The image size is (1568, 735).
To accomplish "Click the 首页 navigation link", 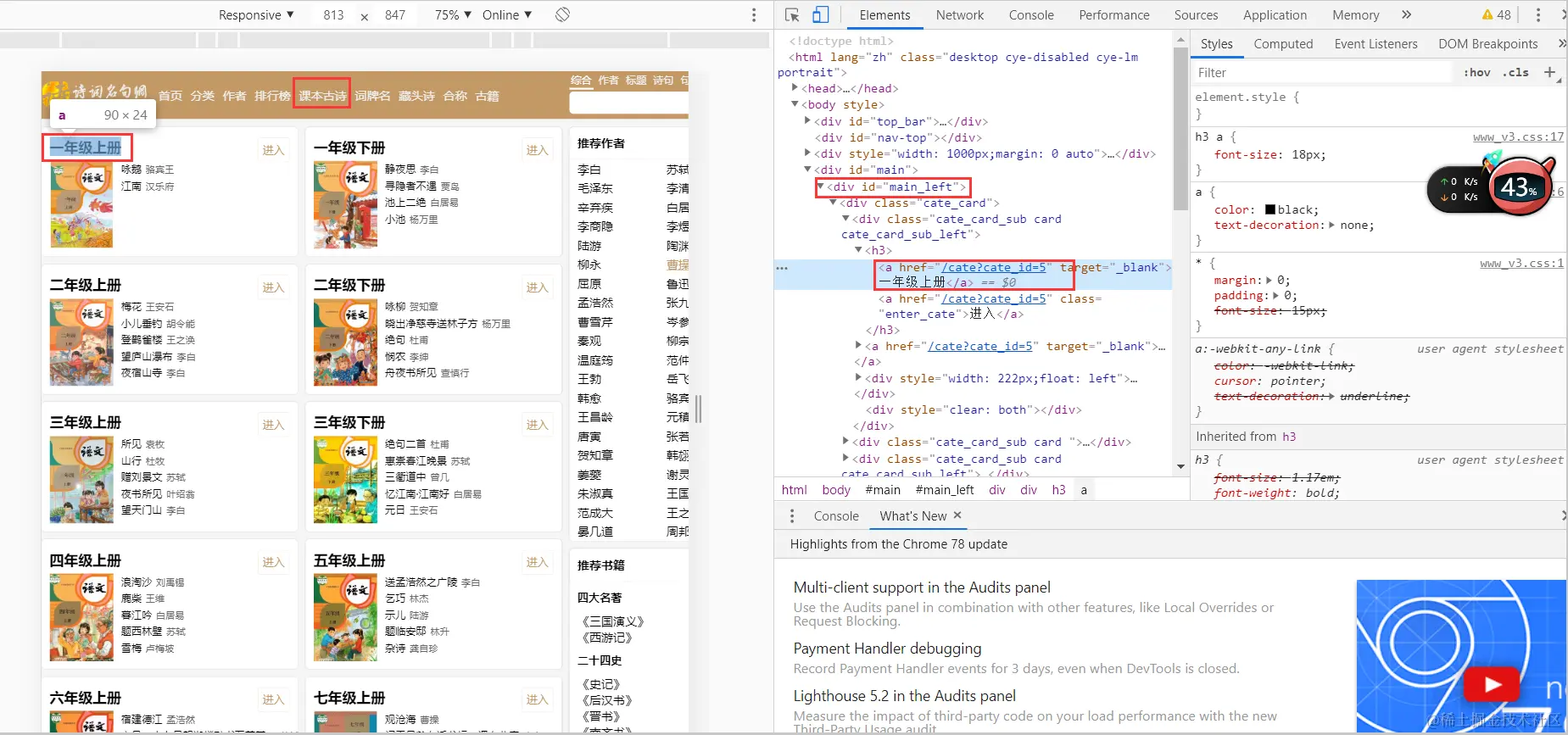I will pyautogui.click(x=170, y=96).
